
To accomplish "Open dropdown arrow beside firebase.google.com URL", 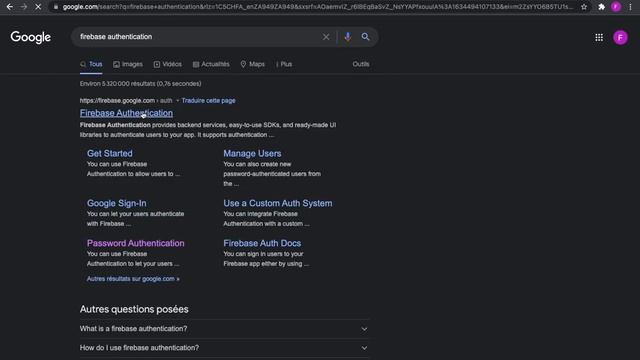I will 177,101.
